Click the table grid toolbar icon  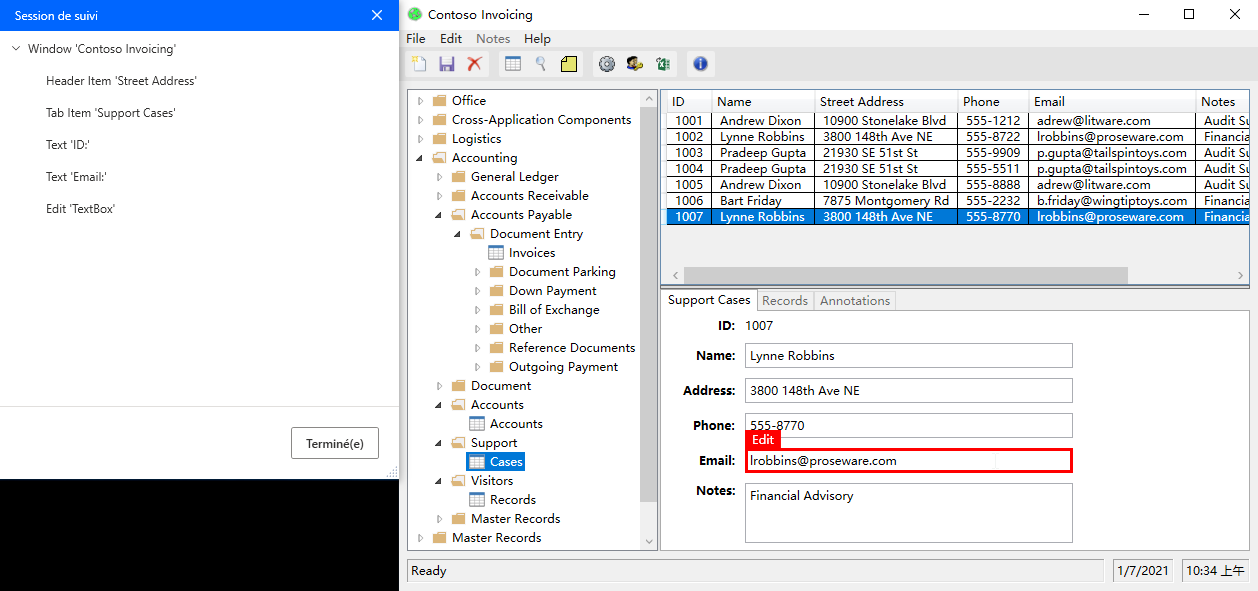[513, 64]
